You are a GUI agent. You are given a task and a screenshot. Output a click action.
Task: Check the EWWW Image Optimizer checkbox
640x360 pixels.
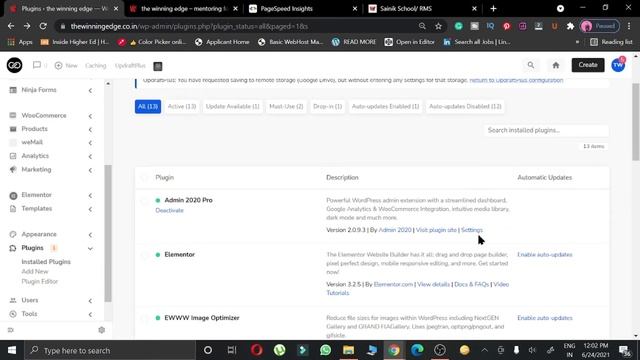tap(144, 318)
